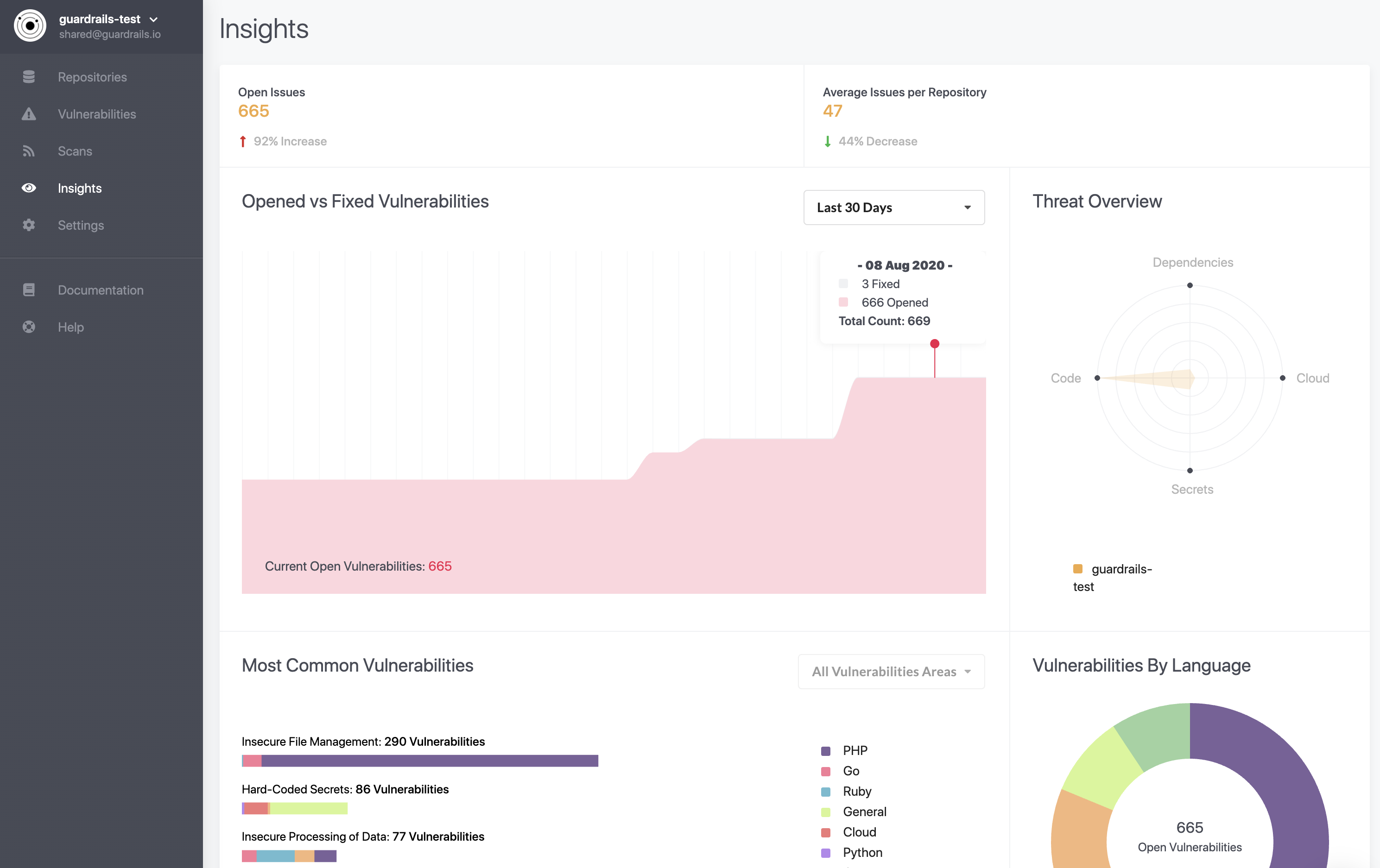This screenshot has width=1380, height=868.
Task: Click the 44% Decrease text
Action: point(878,142)
